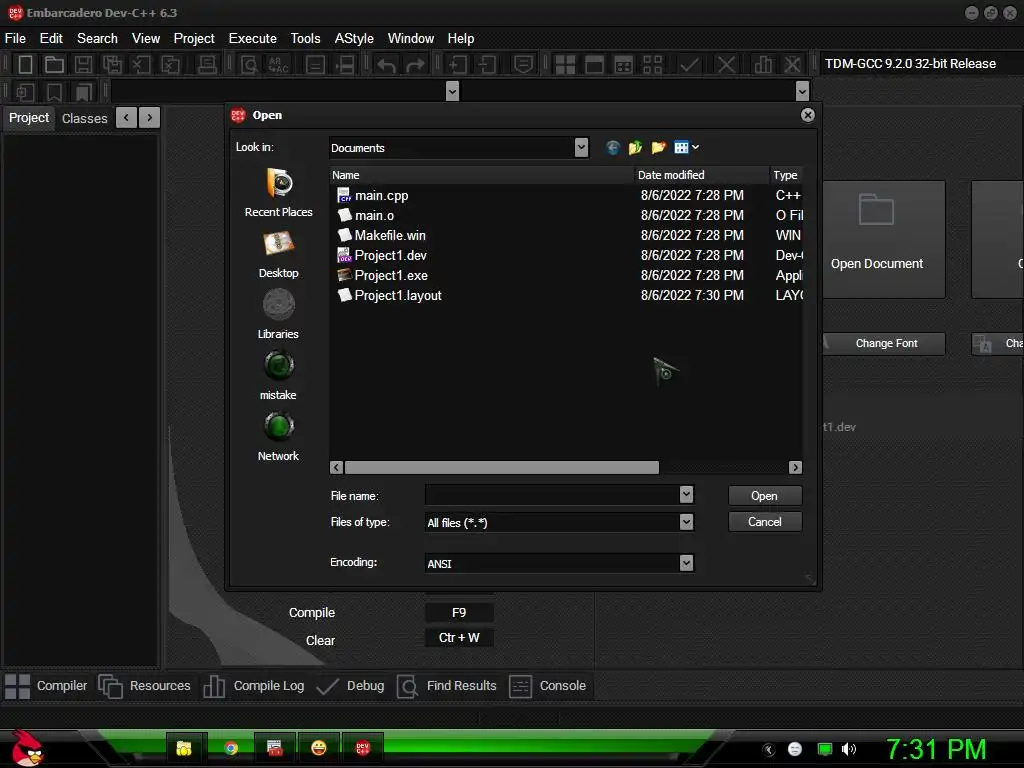The width and height of the screenshot is (1024, 768).
Task: Click the Change Font button
Action: (x=886, y=344)
